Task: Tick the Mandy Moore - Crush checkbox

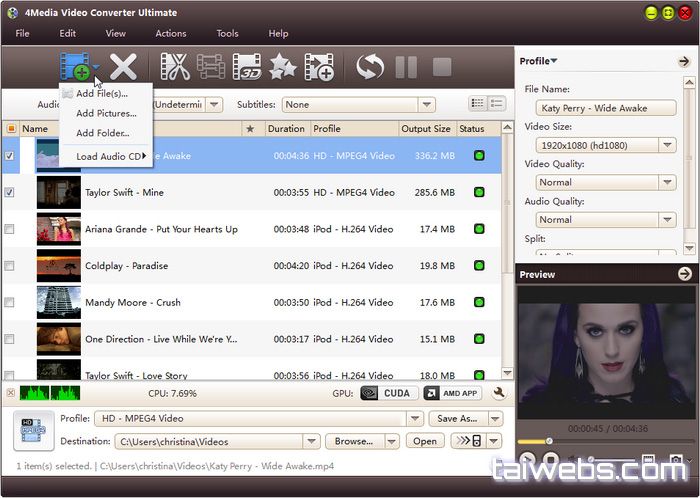Action: (10, 302)
